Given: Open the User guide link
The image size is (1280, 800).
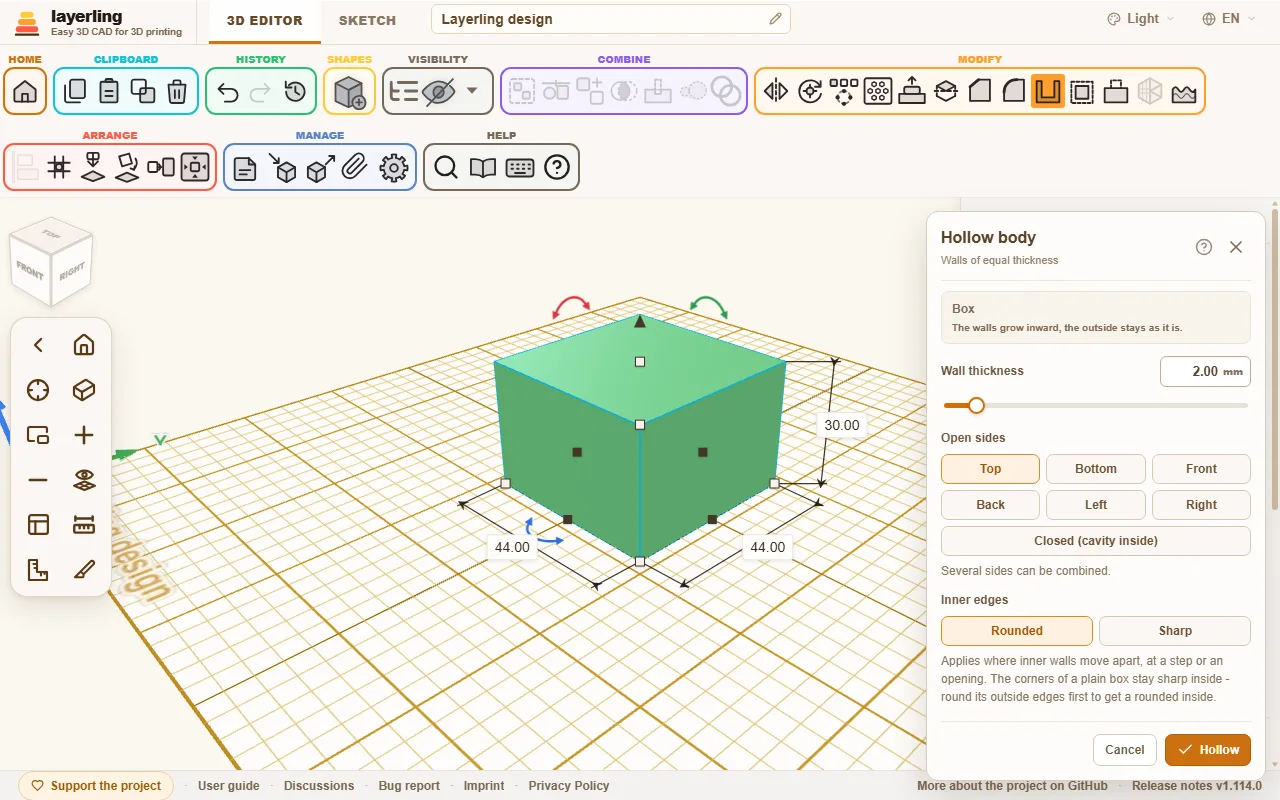Looking at the screenshot, I should tap(229, 786).
